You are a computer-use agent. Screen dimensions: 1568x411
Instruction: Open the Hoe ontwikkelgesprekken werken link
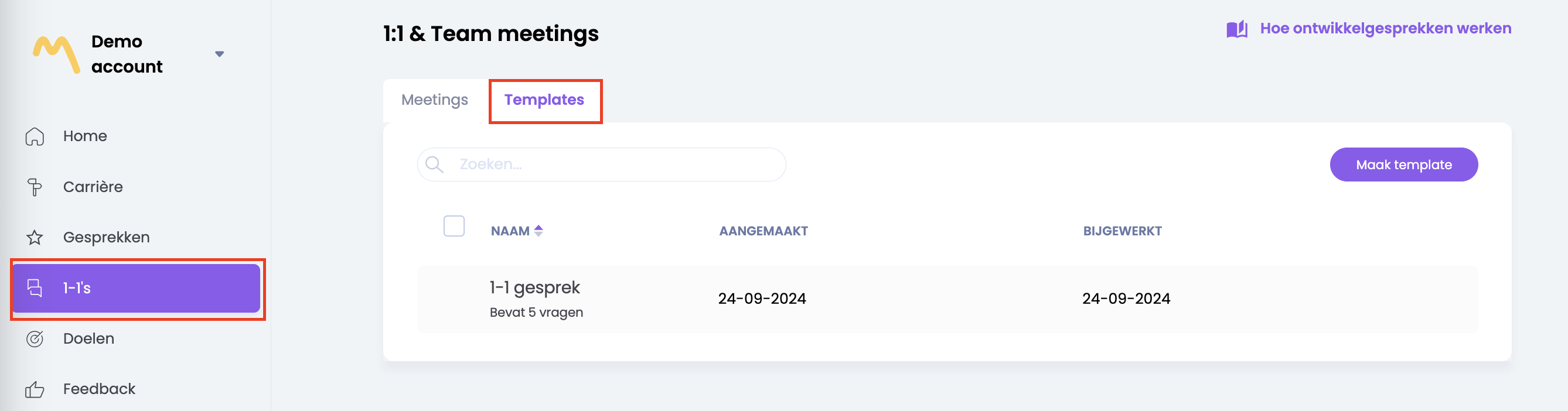[1385, 29]
